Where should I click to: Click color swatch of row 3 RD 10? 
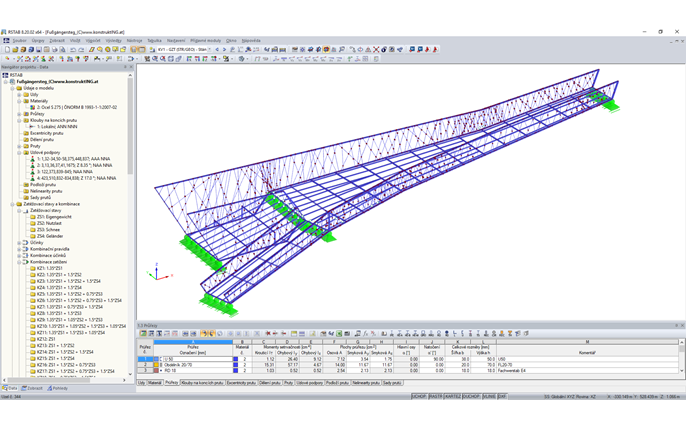coord(157,370)
